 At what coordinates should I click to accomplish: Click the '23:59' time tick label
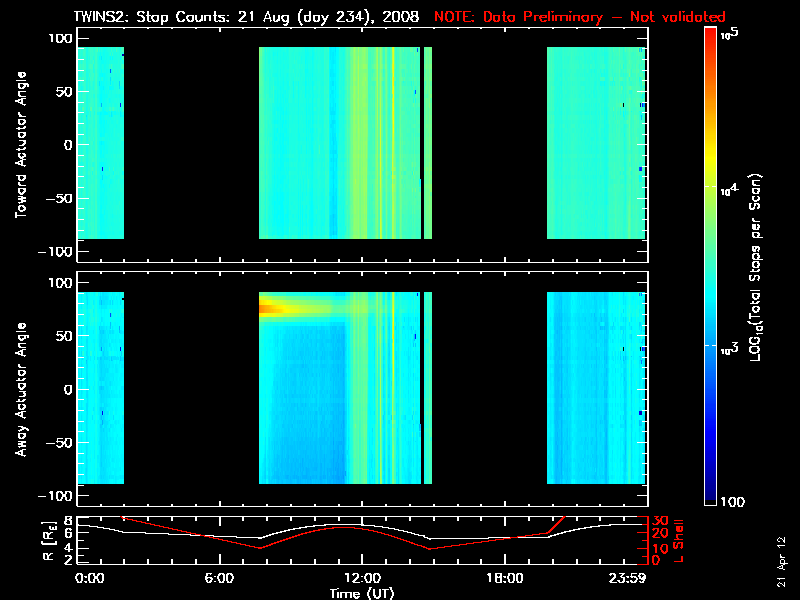click(x=627, y=579)
